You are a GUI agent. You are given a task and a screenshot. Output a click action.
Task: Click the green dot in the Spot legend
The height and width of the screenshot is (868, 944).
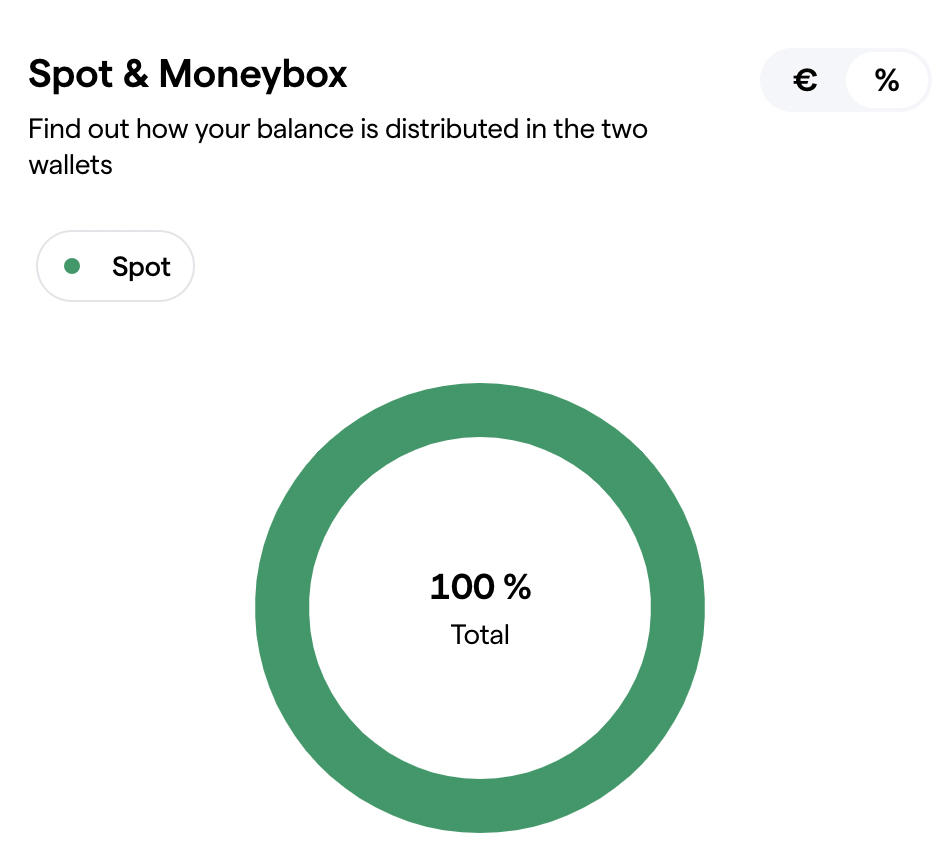pos(72,266)
